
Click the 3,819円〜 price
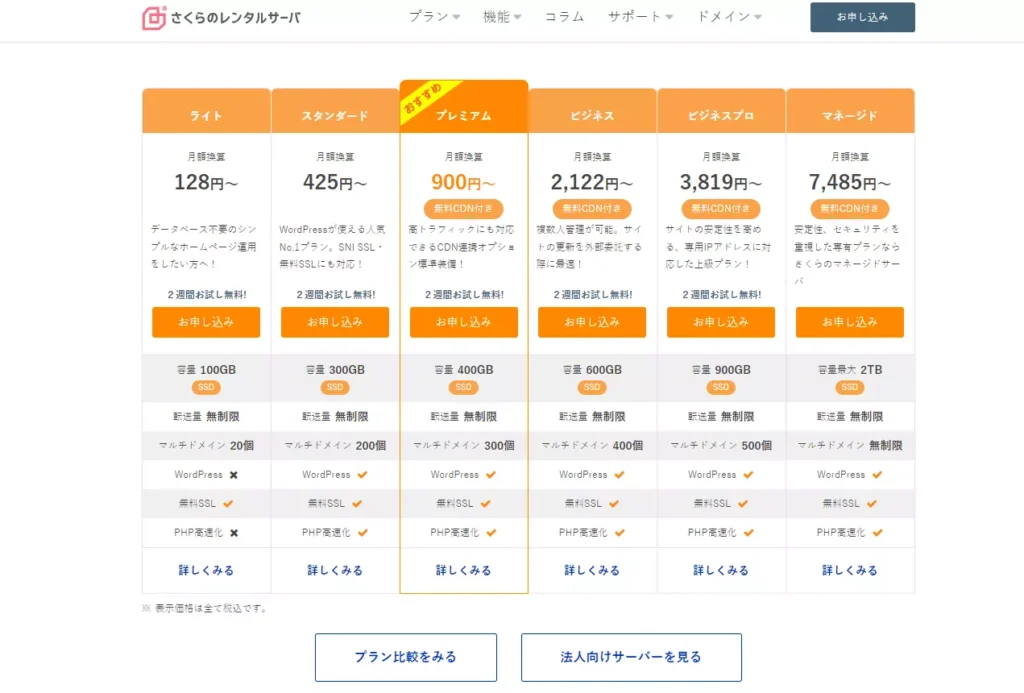point(720,182)
